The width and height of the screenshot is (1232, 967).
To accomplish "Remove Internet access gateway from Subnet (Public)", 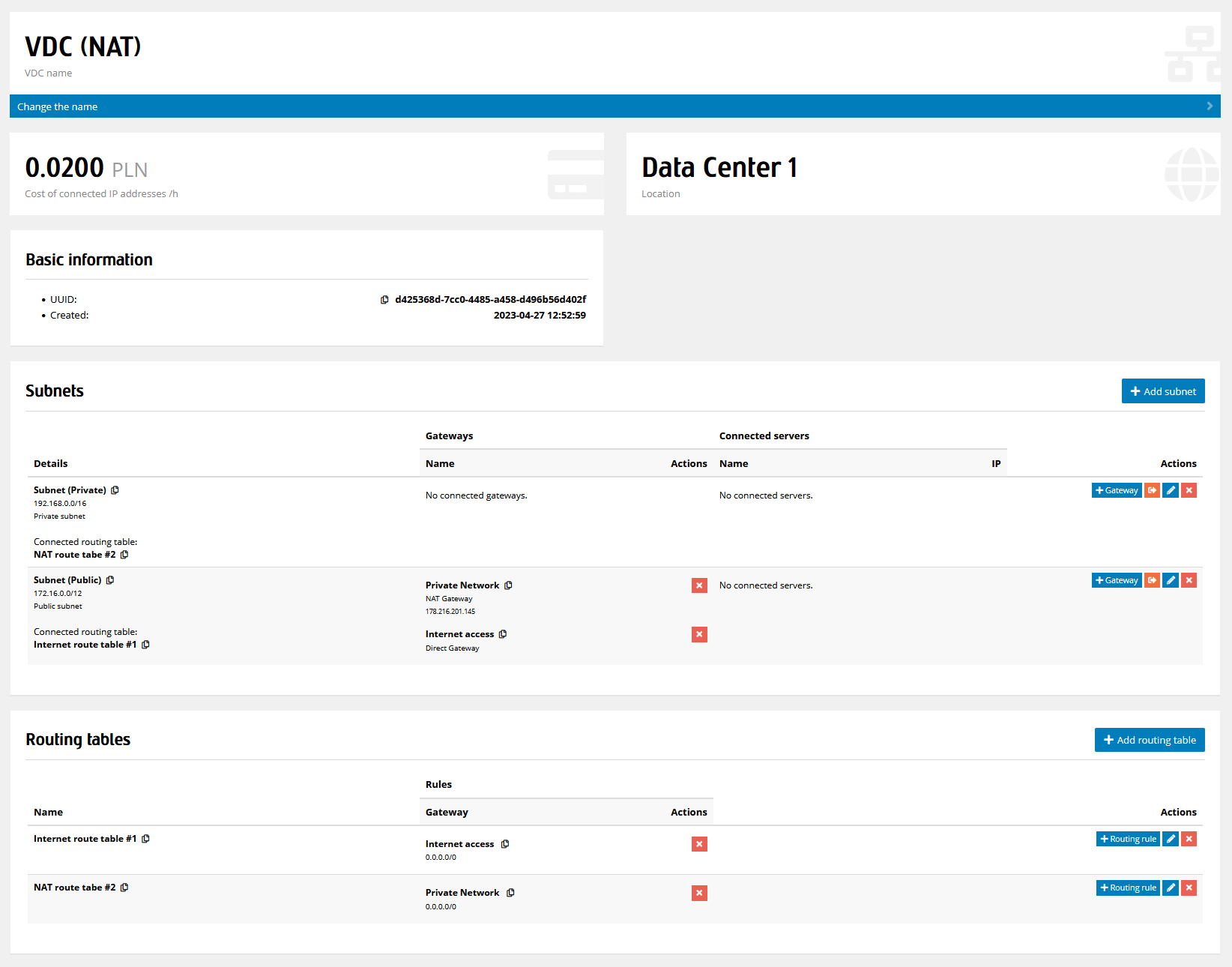I will (699, 634).
